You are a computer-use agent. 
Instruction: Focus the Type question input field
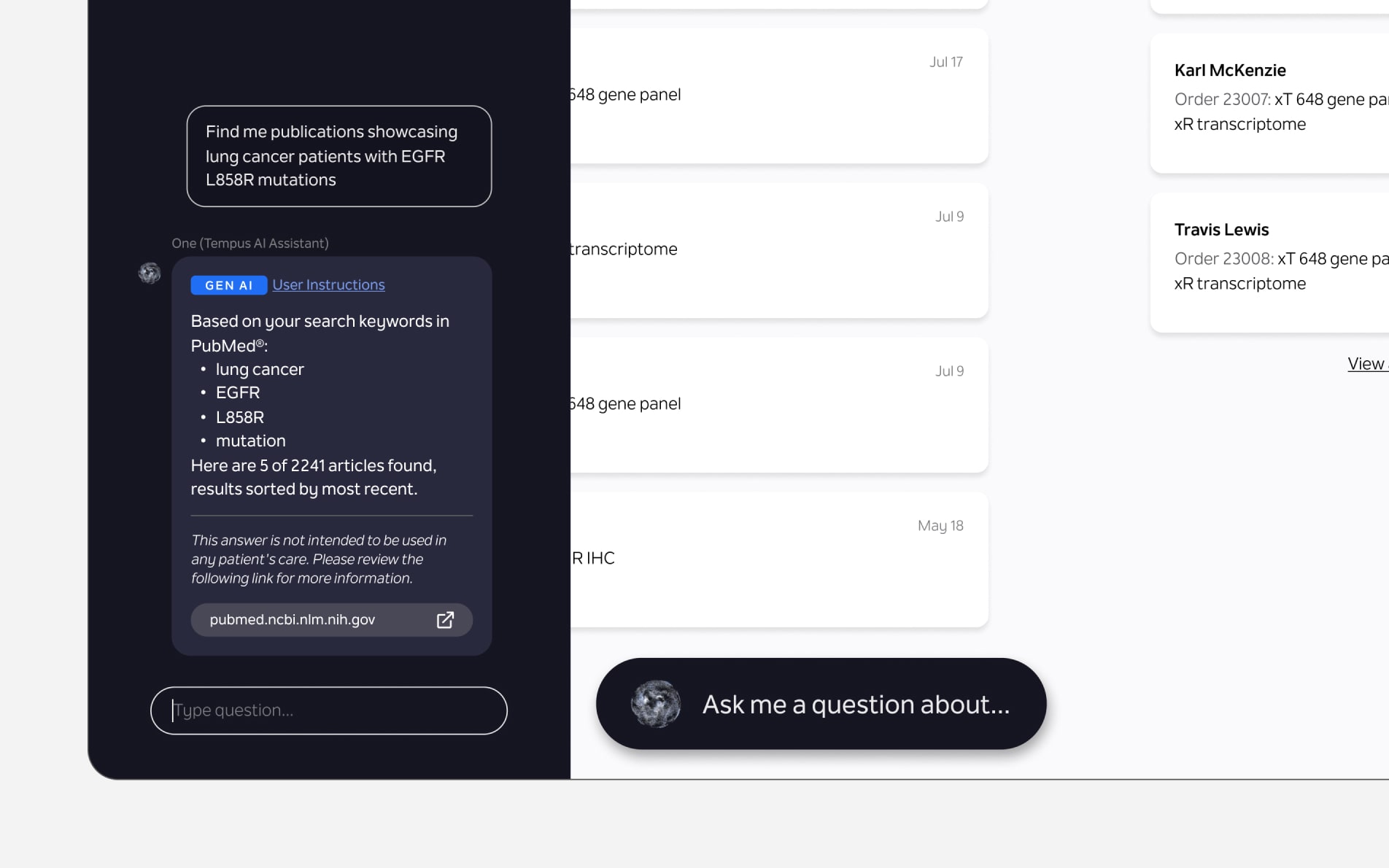click(x=329, y=710)
